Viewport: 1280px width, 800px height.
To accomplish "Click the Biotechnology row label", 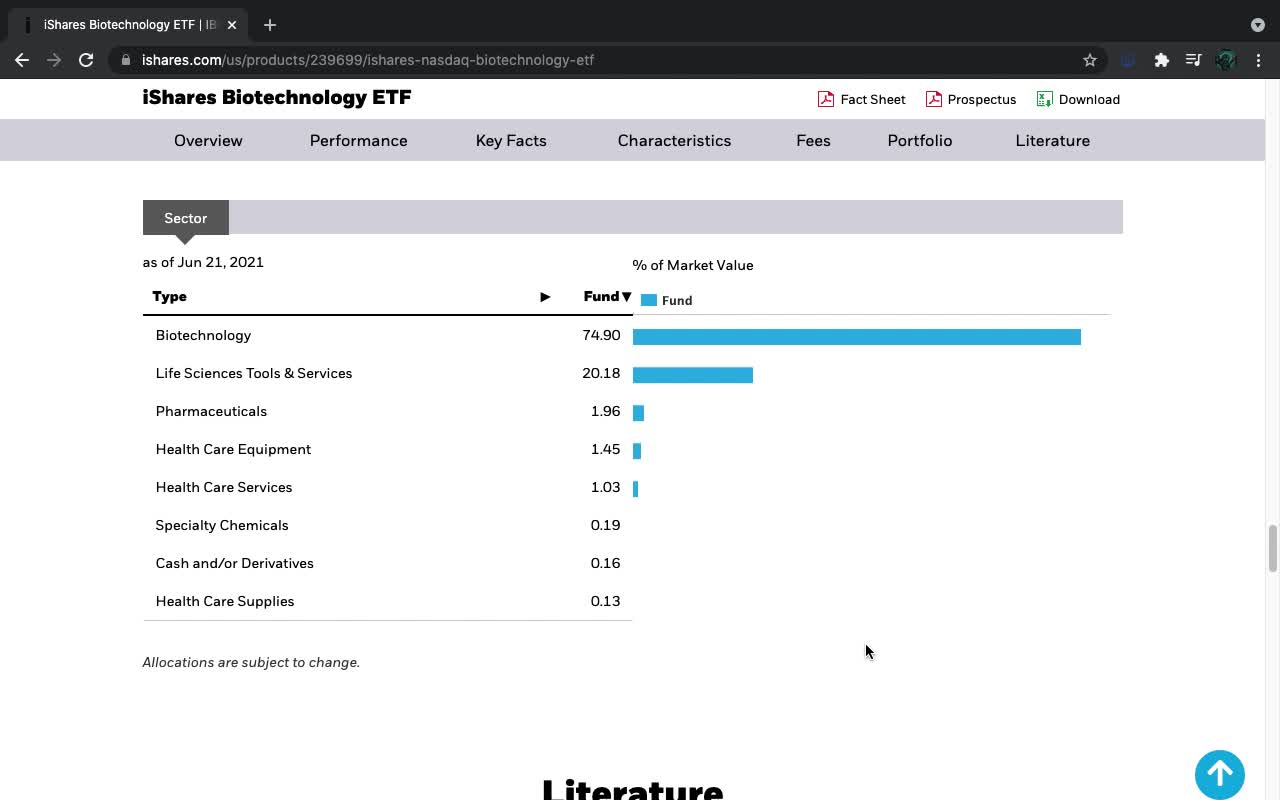I will pos(203,335).
